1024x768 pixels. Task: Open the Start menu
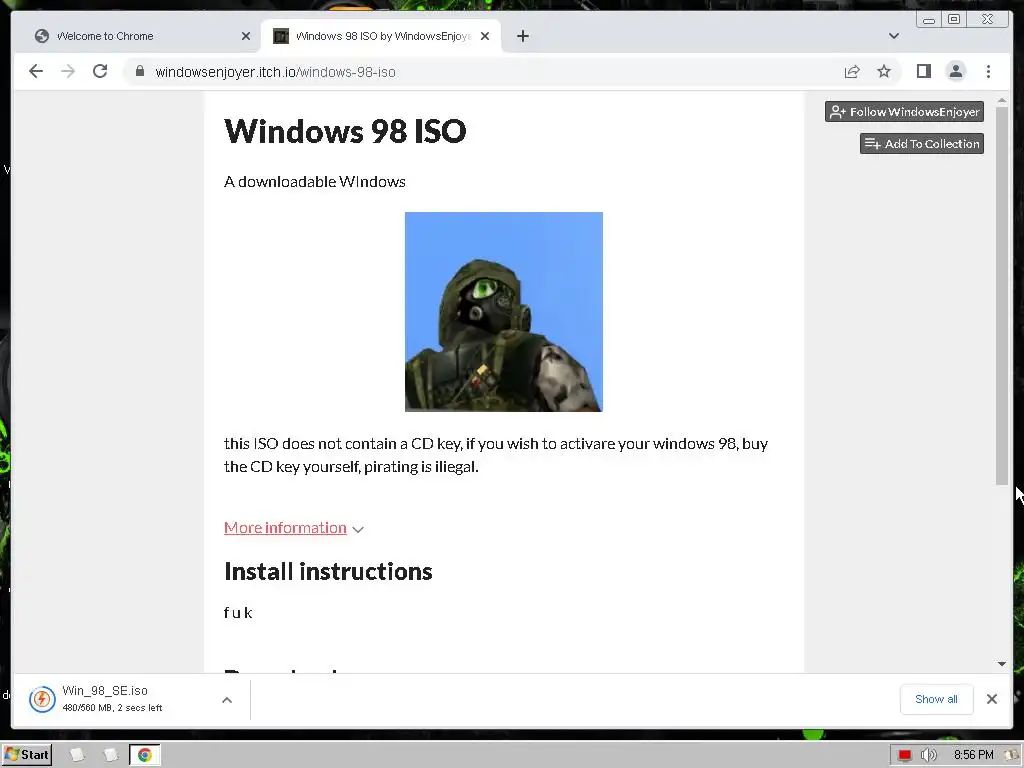27,755
